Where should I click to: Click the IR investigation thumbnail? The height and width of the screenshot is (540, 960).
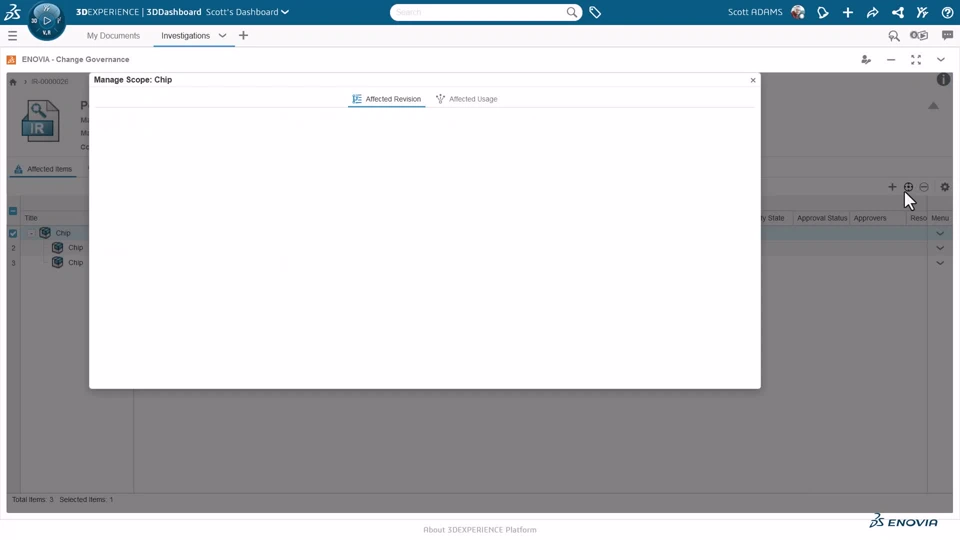[x=40, y=121]
